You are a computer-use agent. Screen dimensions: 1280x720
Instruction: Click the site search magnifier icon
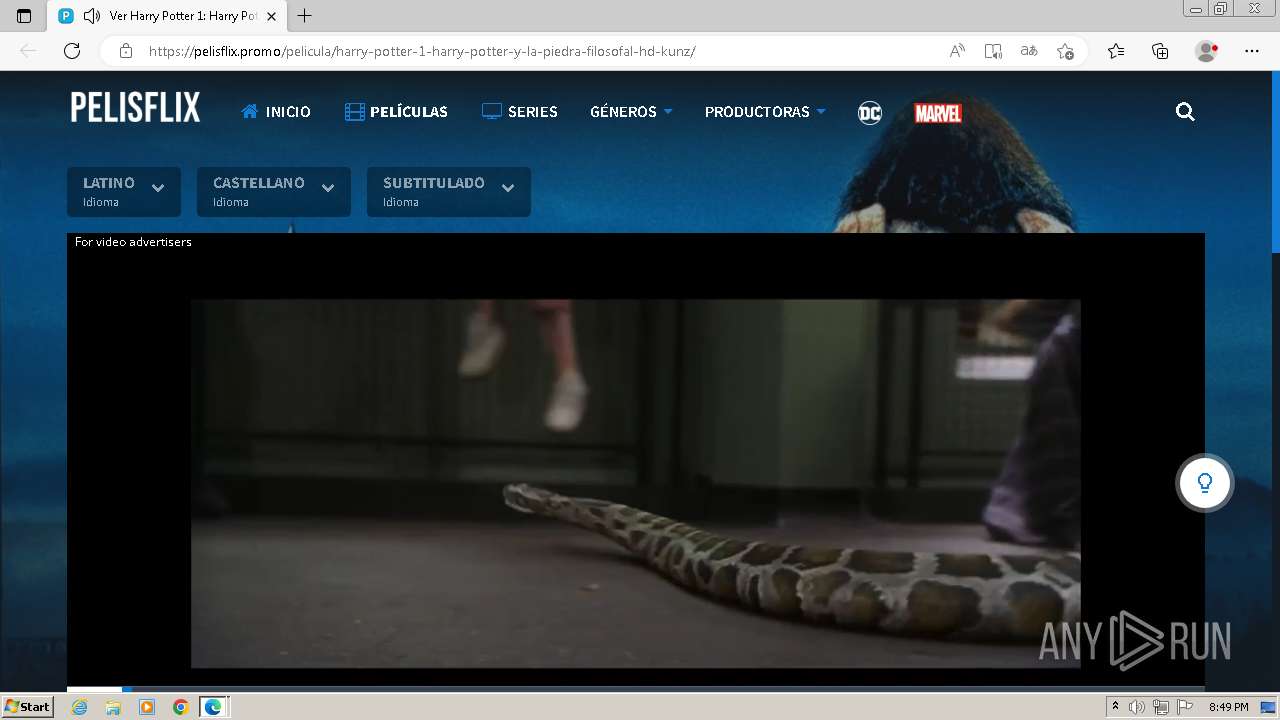click(1185, 112)
